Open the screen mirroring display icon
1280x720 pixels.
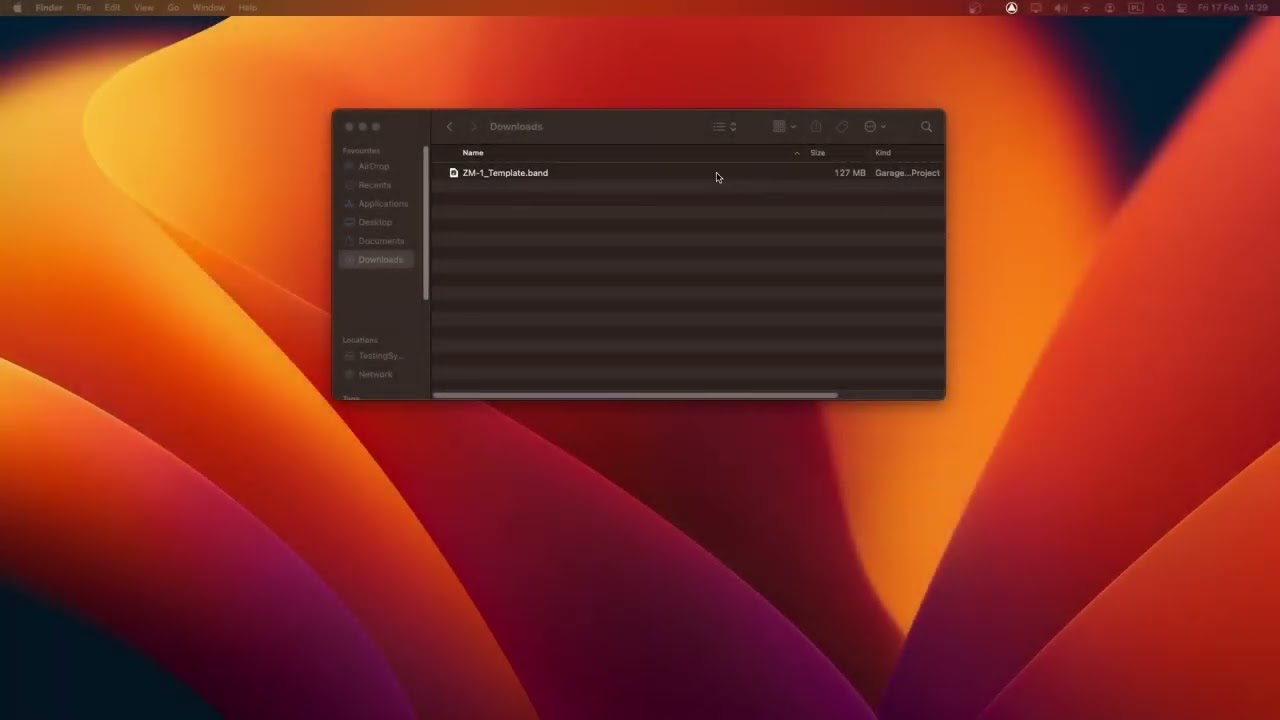1036,8
